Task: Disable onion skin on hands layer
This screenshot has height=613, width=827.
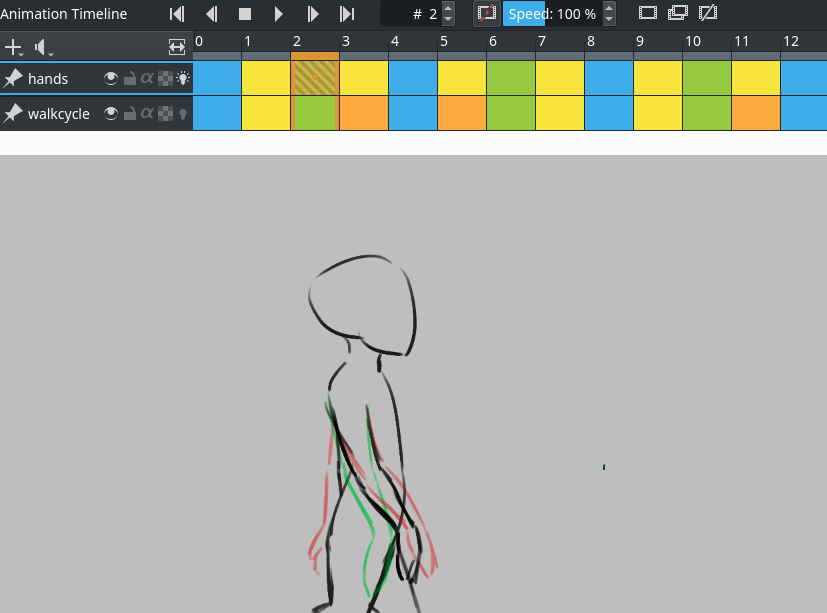Action: click(183, 79)
